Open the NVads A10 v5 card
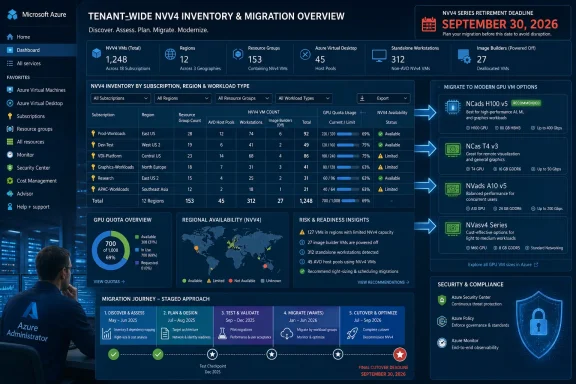This screenshot has width=576, height=384. click(x=503, y=195)
